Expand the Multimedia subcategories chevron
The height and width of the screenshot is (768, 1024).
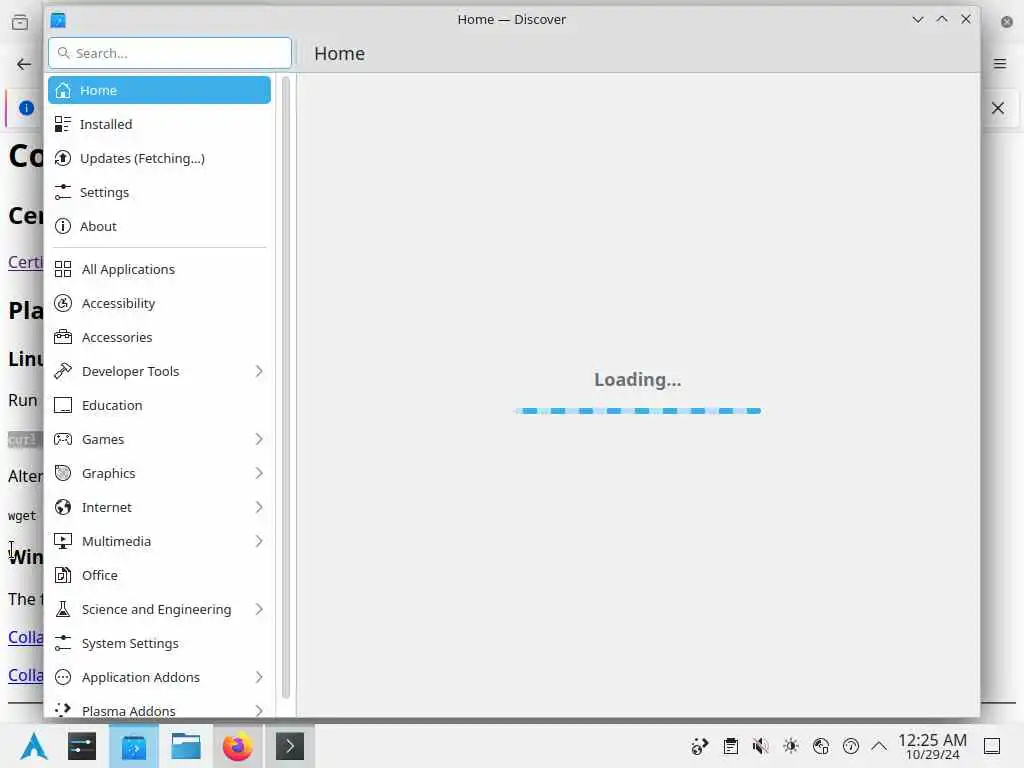coord(259,541)
